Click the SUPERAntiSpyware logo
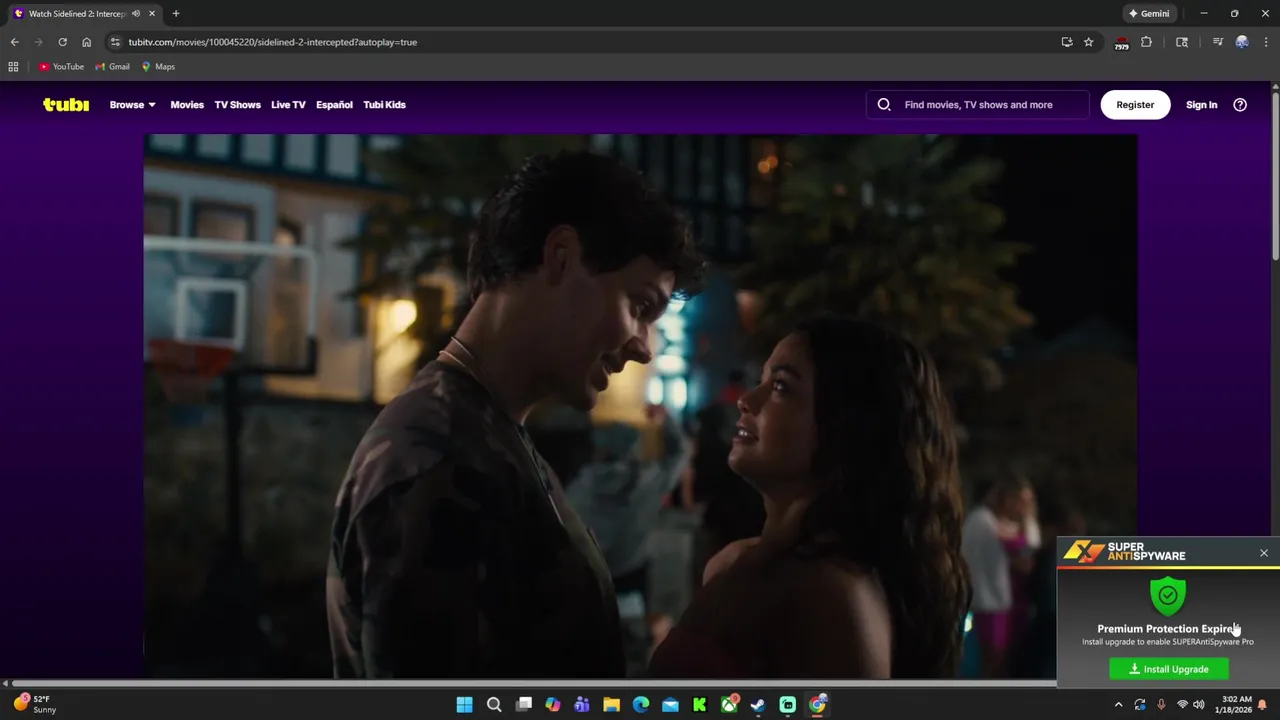 [x=1124, y=551]
